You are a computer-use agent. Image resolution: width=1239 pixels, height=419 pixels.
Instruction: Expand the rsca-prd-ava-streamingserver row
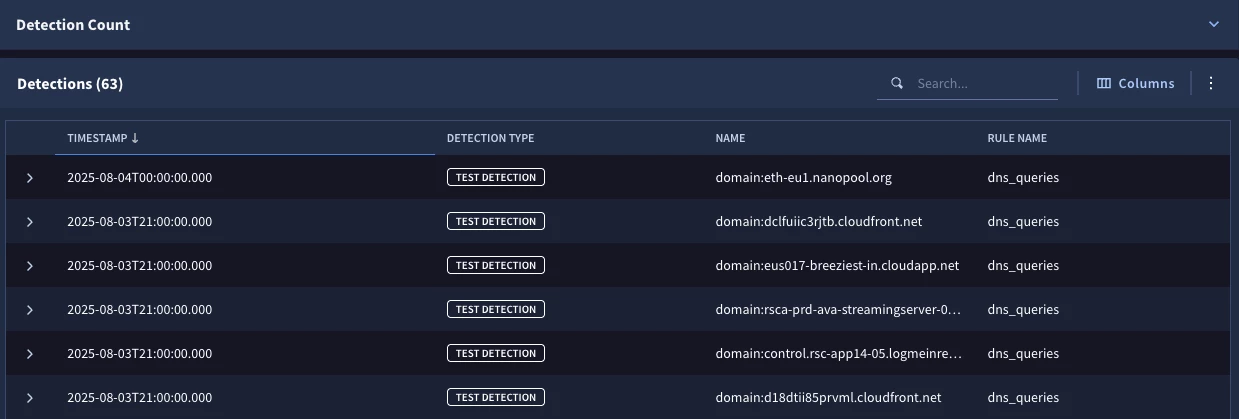click(30, 310)
